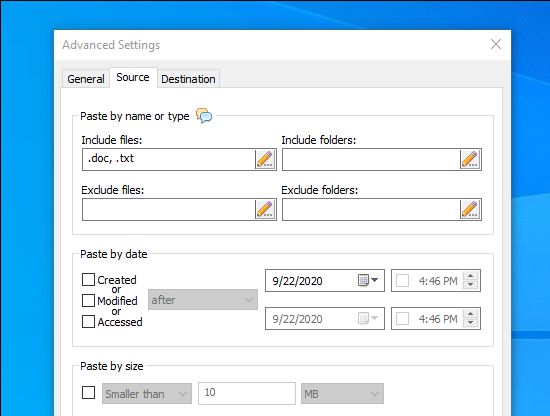Click pencil edit icon for Exclude folders
The image size is (550, 416).
(470, 209)
